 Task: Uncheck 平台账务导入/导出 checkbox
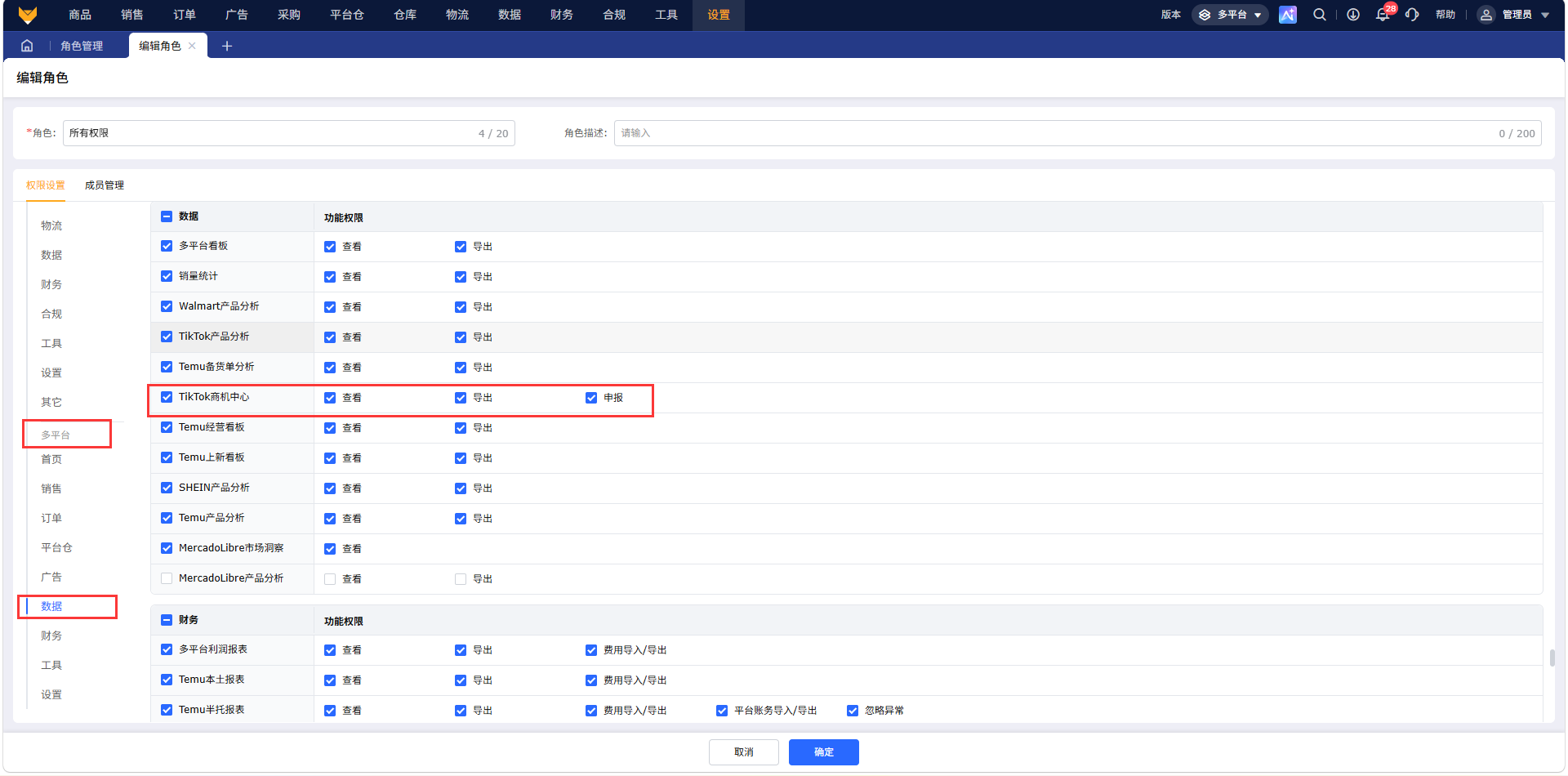point(722,711)
